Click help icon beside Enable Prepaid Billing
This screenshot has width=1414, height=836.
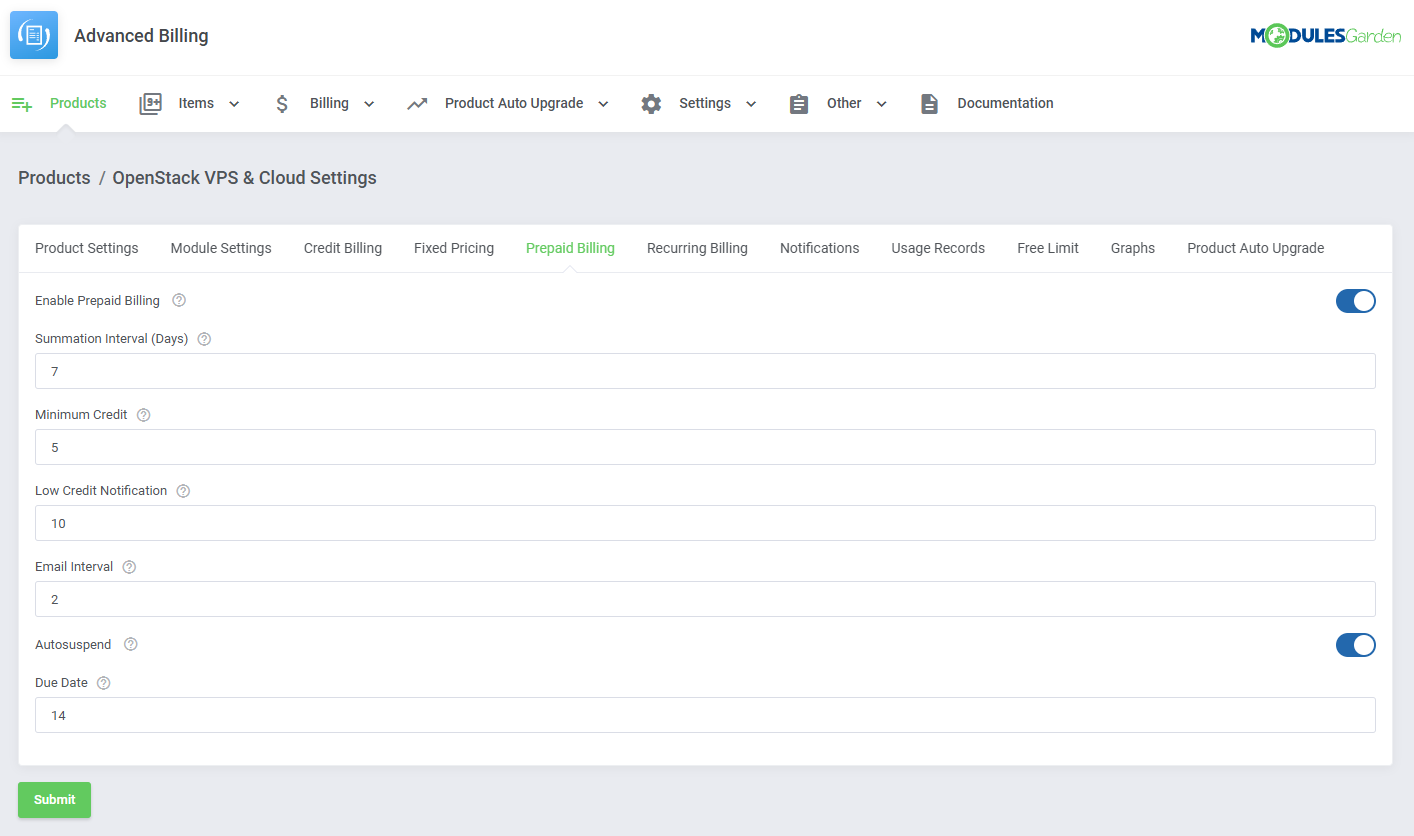179,300
